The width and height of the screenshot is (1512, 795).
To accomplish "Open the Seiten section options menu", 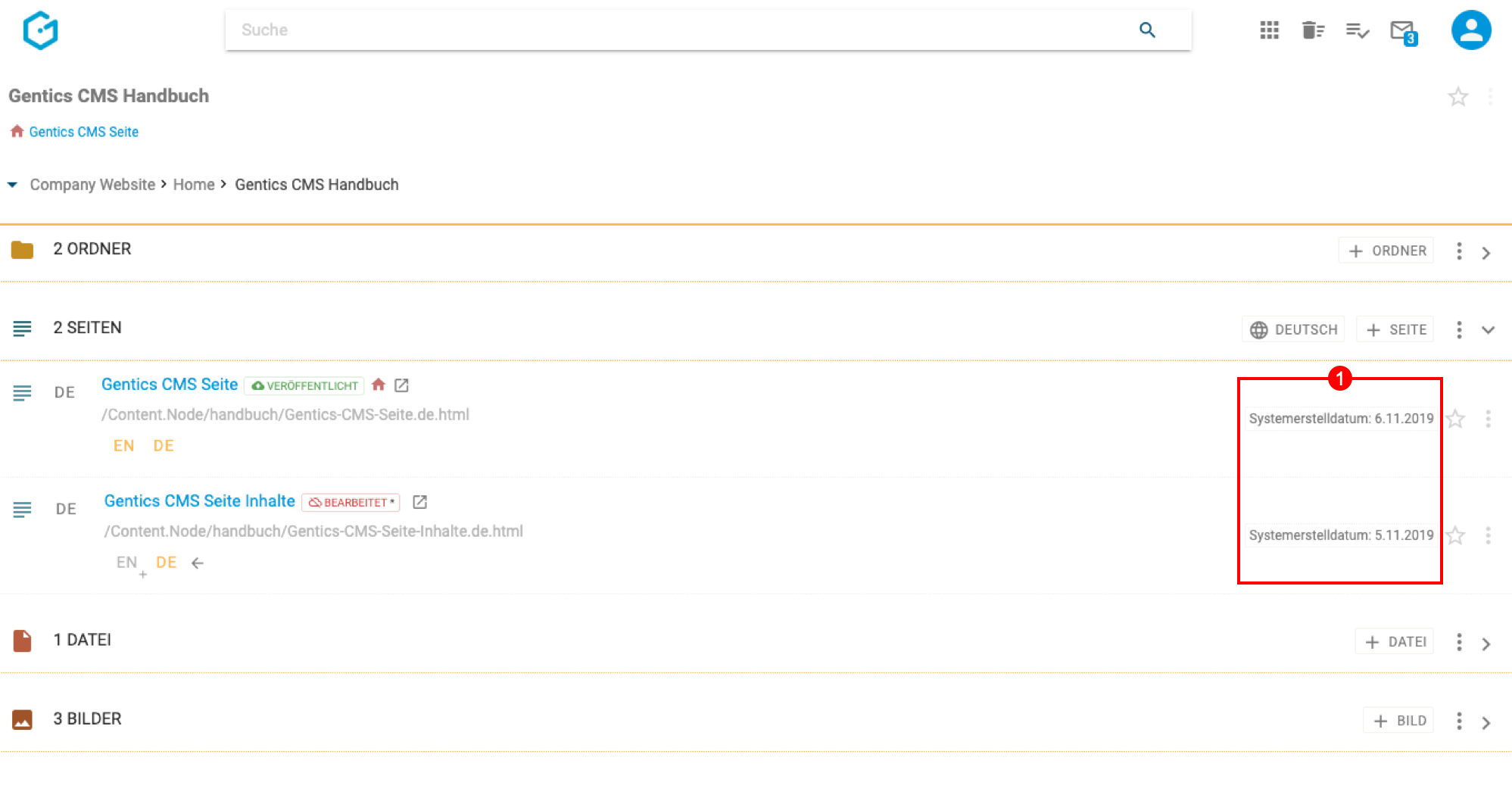I will click(x=1459, y=330).
